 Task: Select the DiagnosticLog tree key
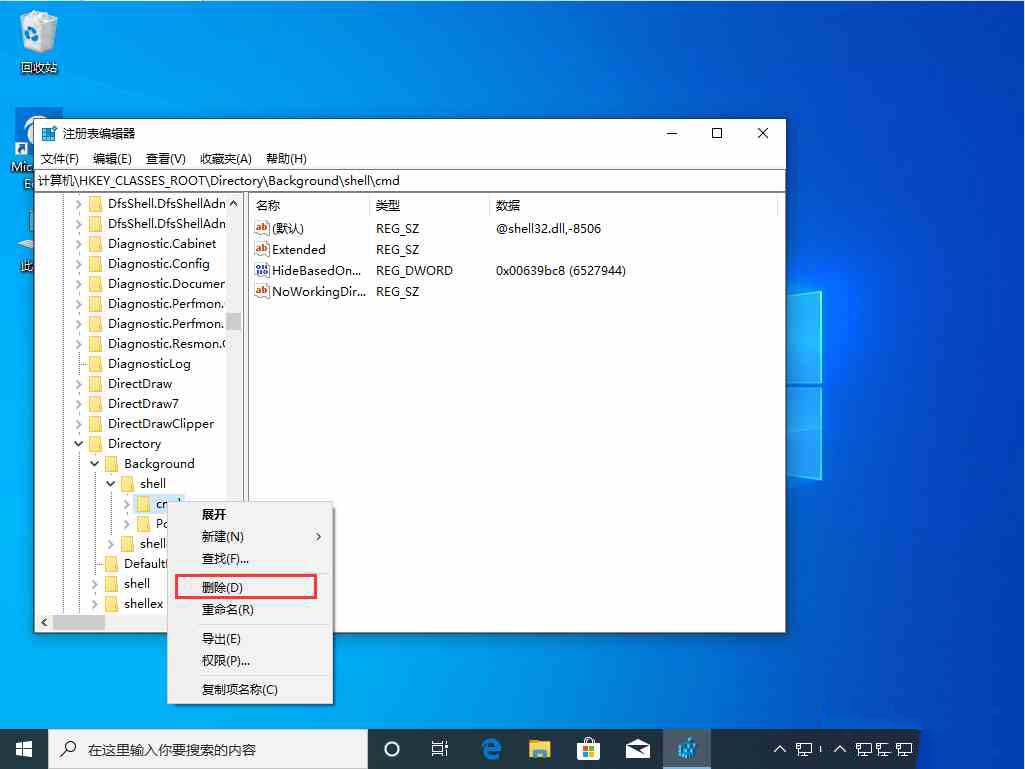point(149,364)
